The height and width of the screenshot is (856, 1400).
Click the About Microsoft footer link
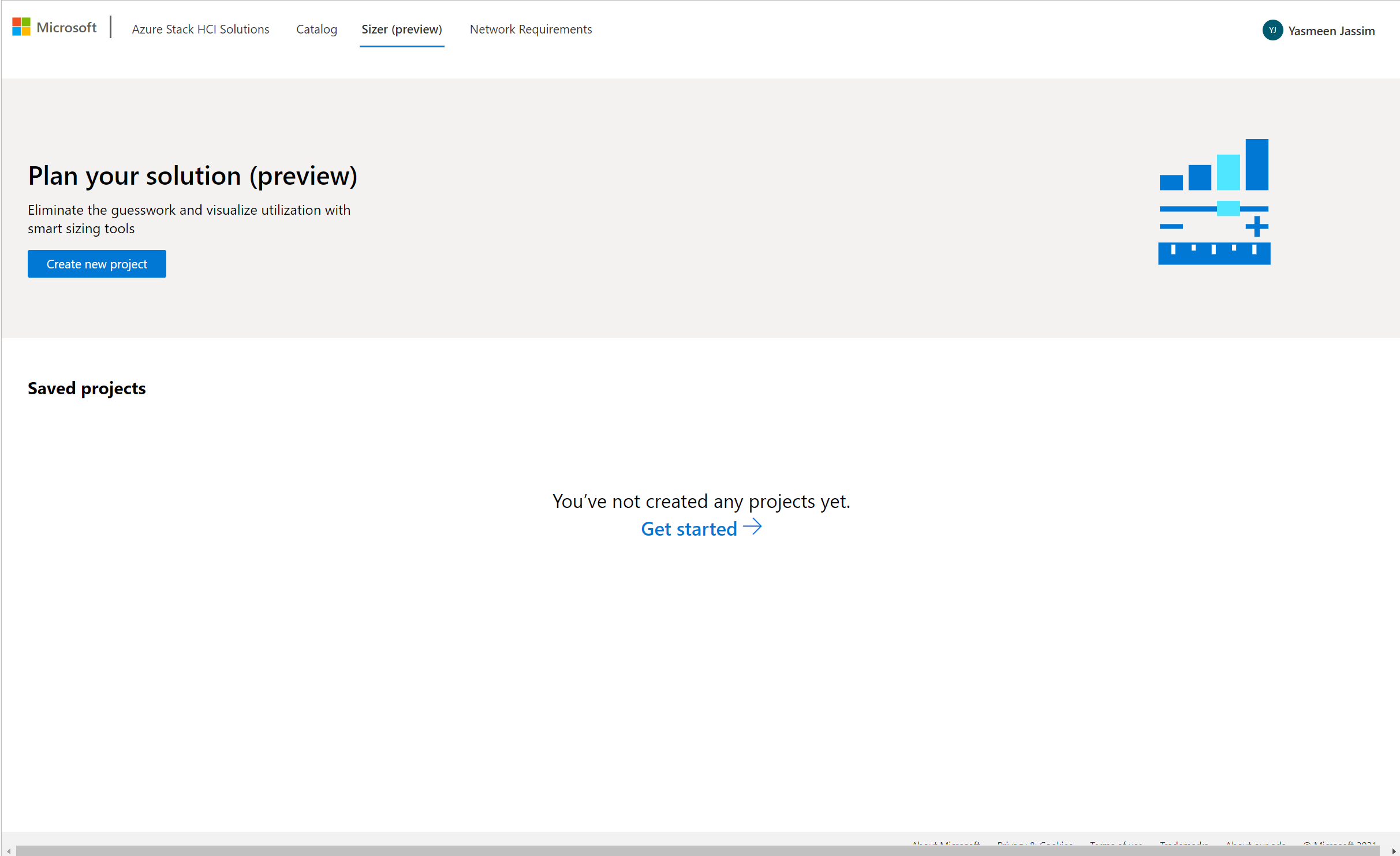[x=946, y=843]
